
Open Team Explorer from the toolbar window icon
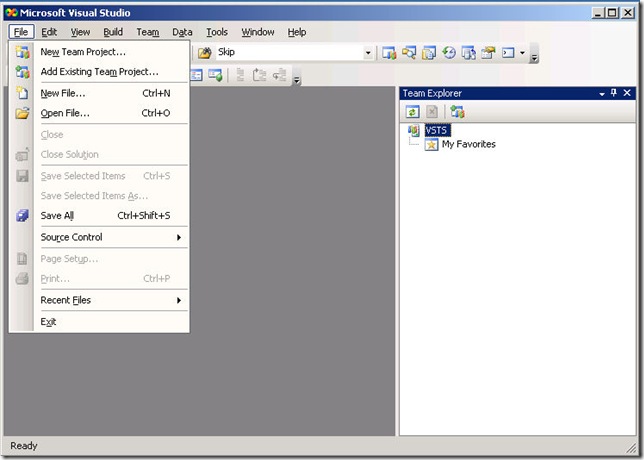(x=389, y=53)
